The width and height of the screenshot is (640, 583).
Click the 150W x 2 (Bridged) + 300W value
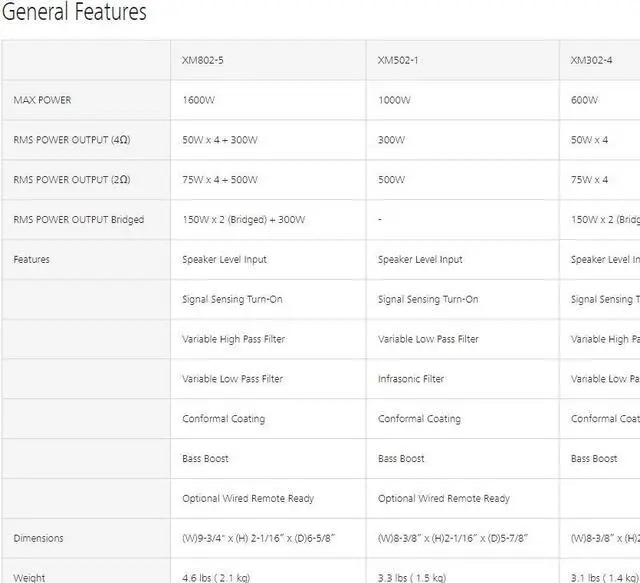click(243, 220)
